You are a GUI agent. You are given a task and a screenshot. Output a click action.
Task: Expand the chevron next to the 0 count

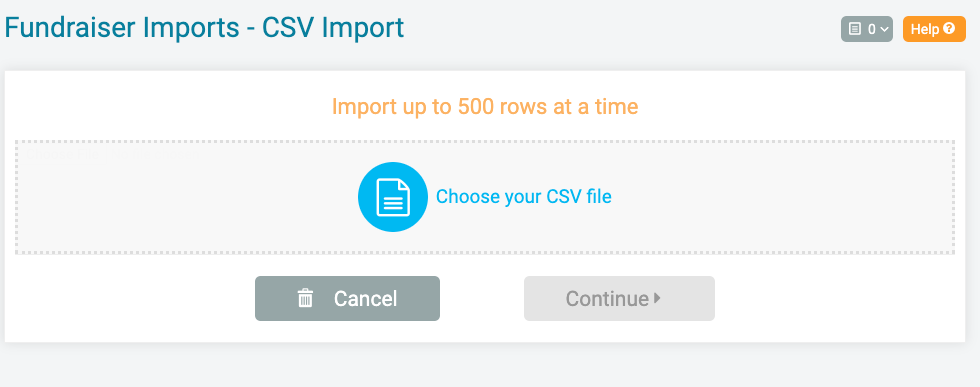click(x=883, y=29)
